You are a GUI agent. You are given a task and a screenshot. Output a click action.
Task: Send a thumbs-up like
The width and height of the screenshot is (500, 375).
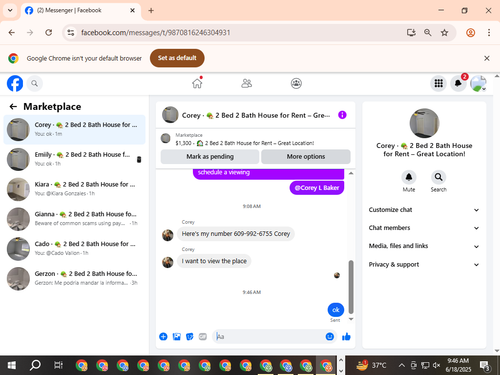346,337
